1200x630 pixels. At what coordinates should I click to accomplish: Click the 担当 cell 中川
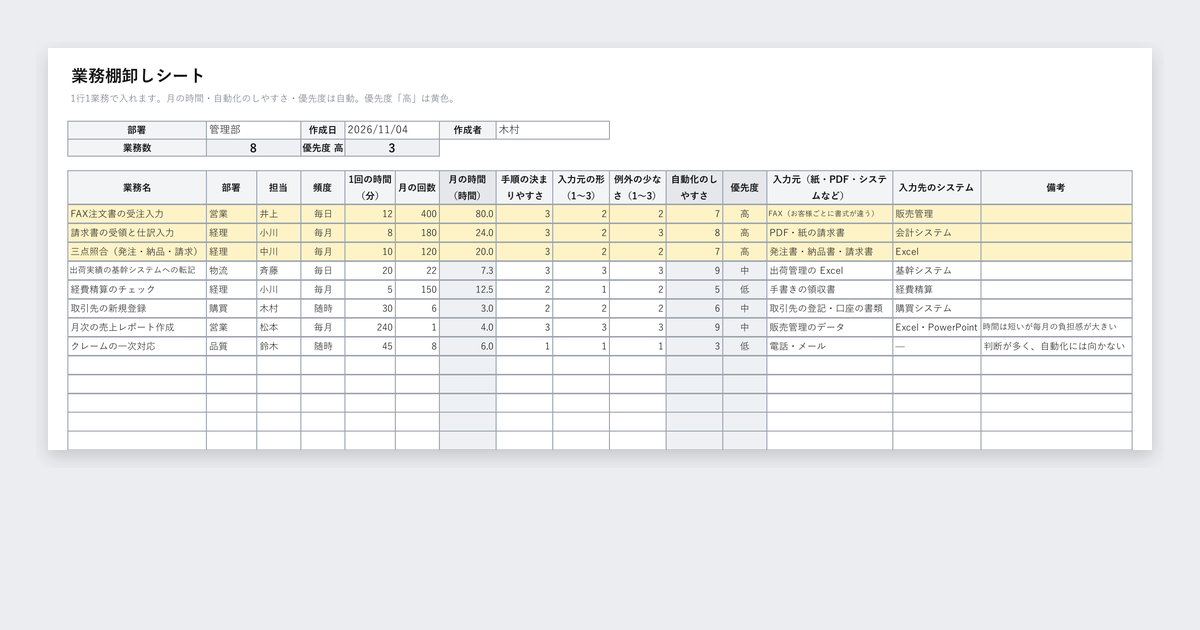[x=278, y=252]
